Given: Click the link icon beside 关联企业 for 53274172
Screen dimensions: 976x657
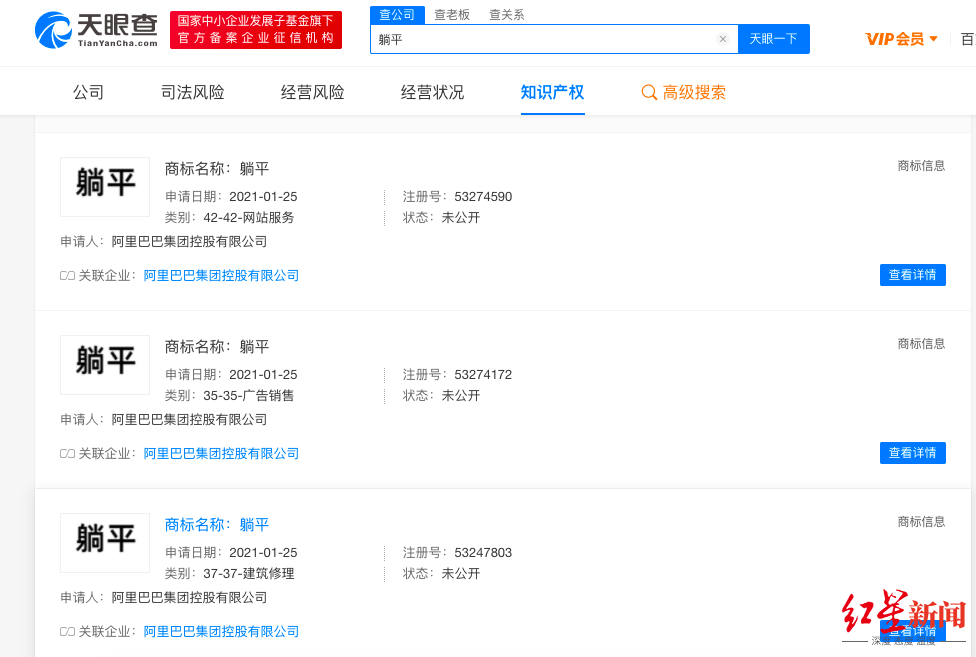Looking at the screenshot, I should (x=67, y=454).
